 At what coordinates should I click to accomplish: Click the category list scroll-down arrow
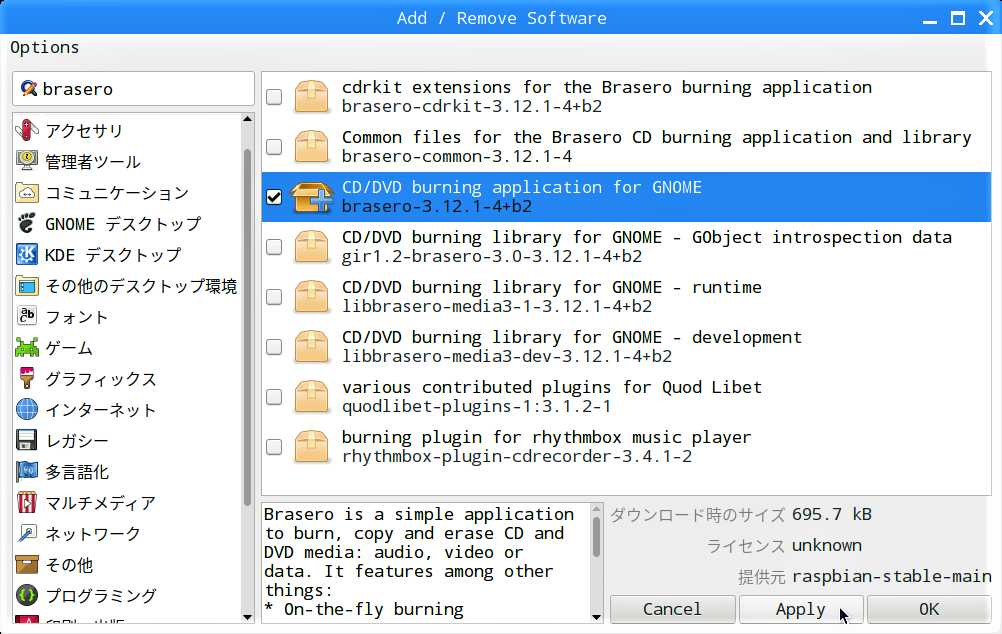tap(248, 617)
